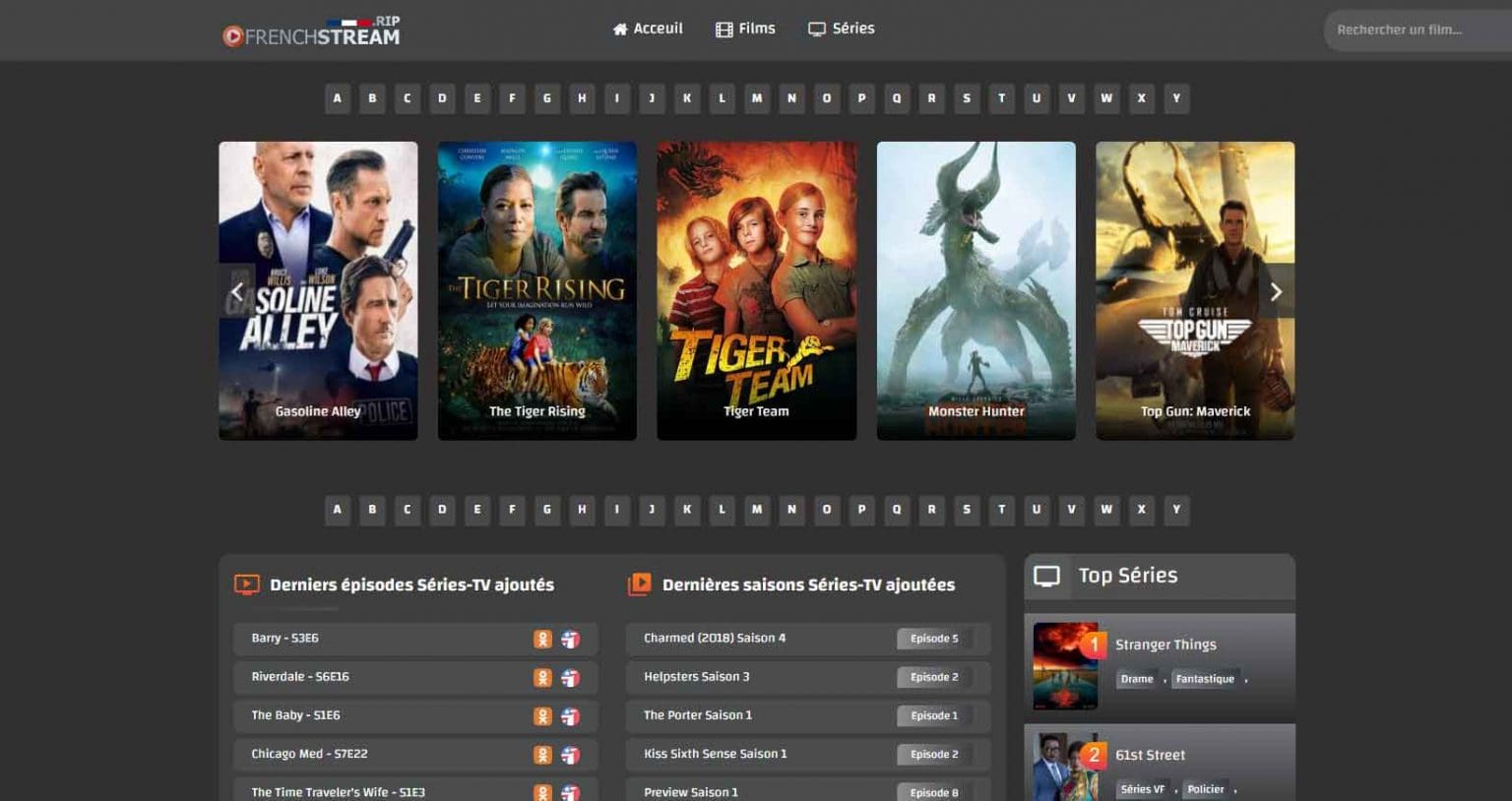
Task: Click the FrenchStream logo
Action: click(311, 32)
